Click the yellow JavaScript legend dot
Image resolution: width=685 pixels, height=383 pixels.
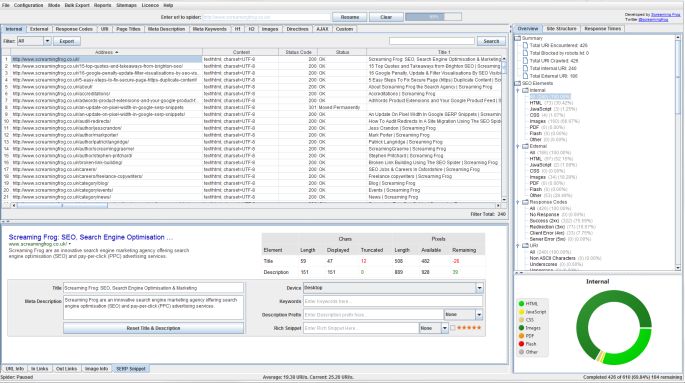[521, 312]
